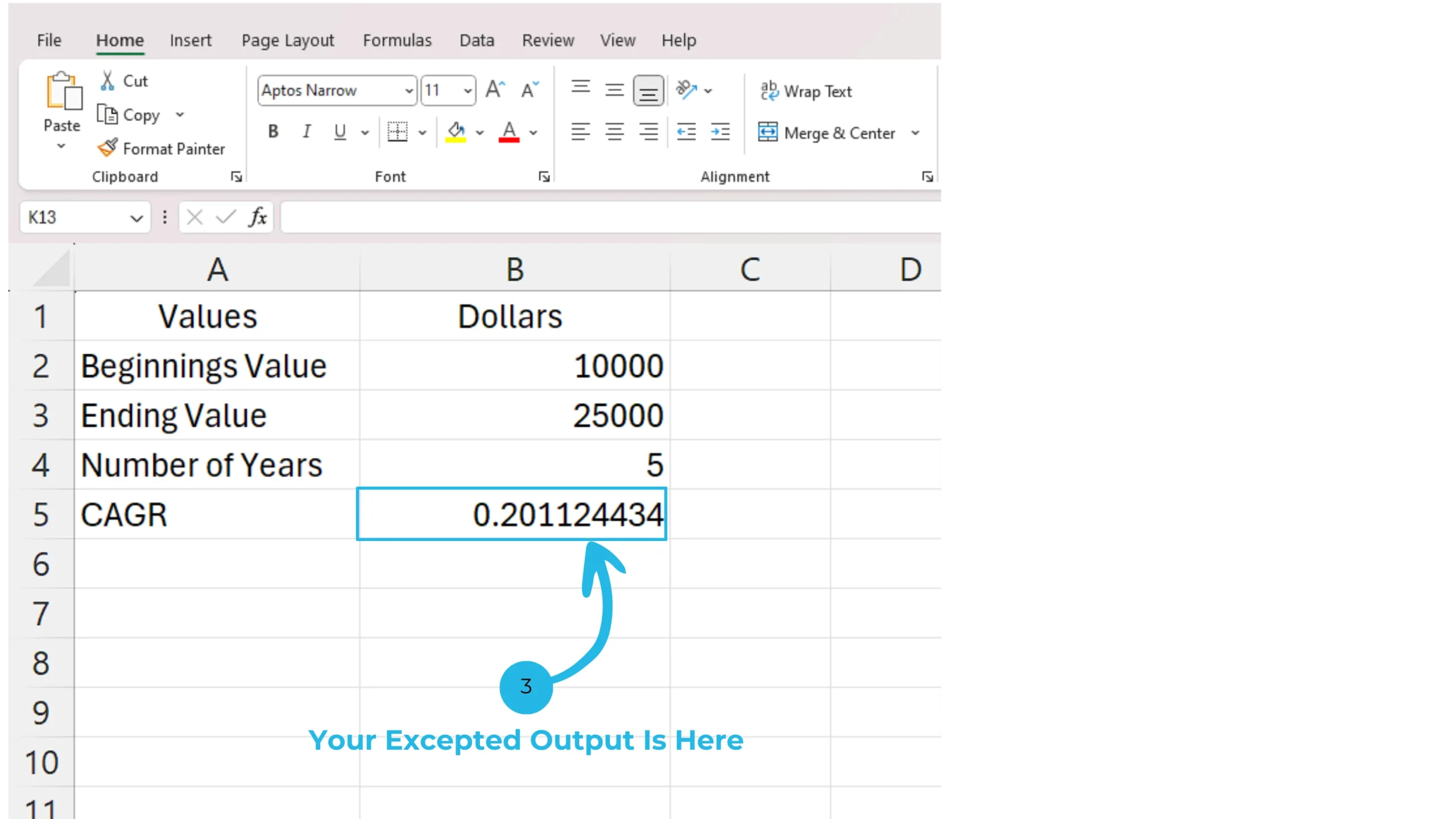Open Font settings dialog launcher

click(544, 177)
